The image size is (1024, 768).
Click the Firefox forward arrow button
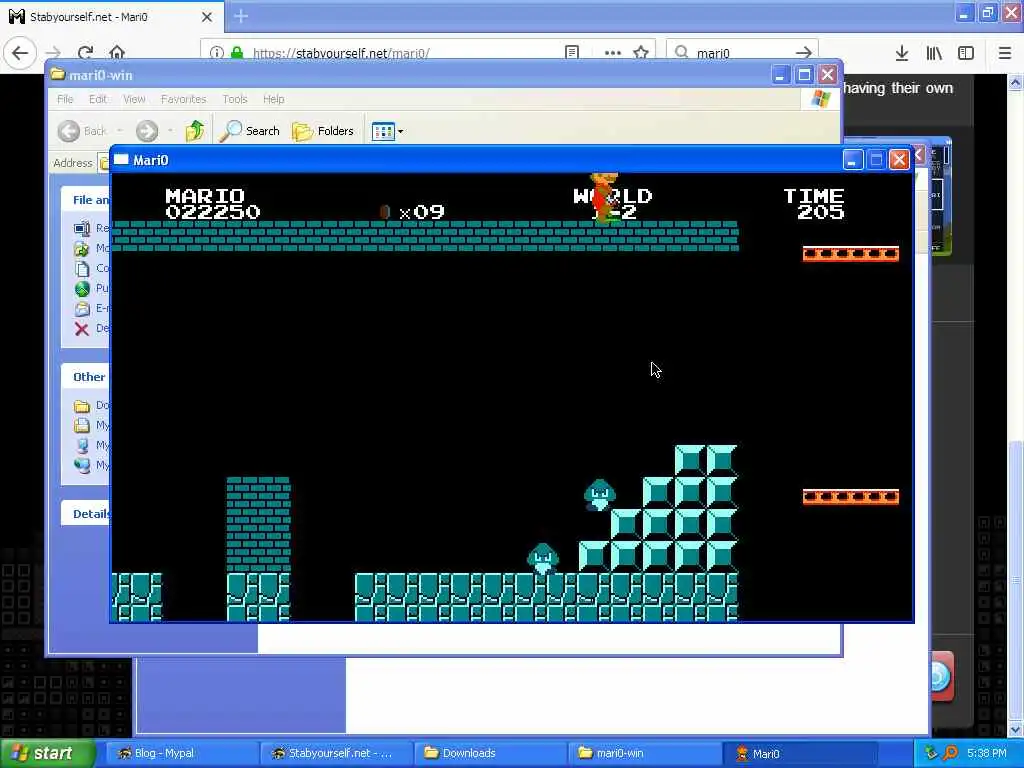pyautogui.click(x=54, y=53)
